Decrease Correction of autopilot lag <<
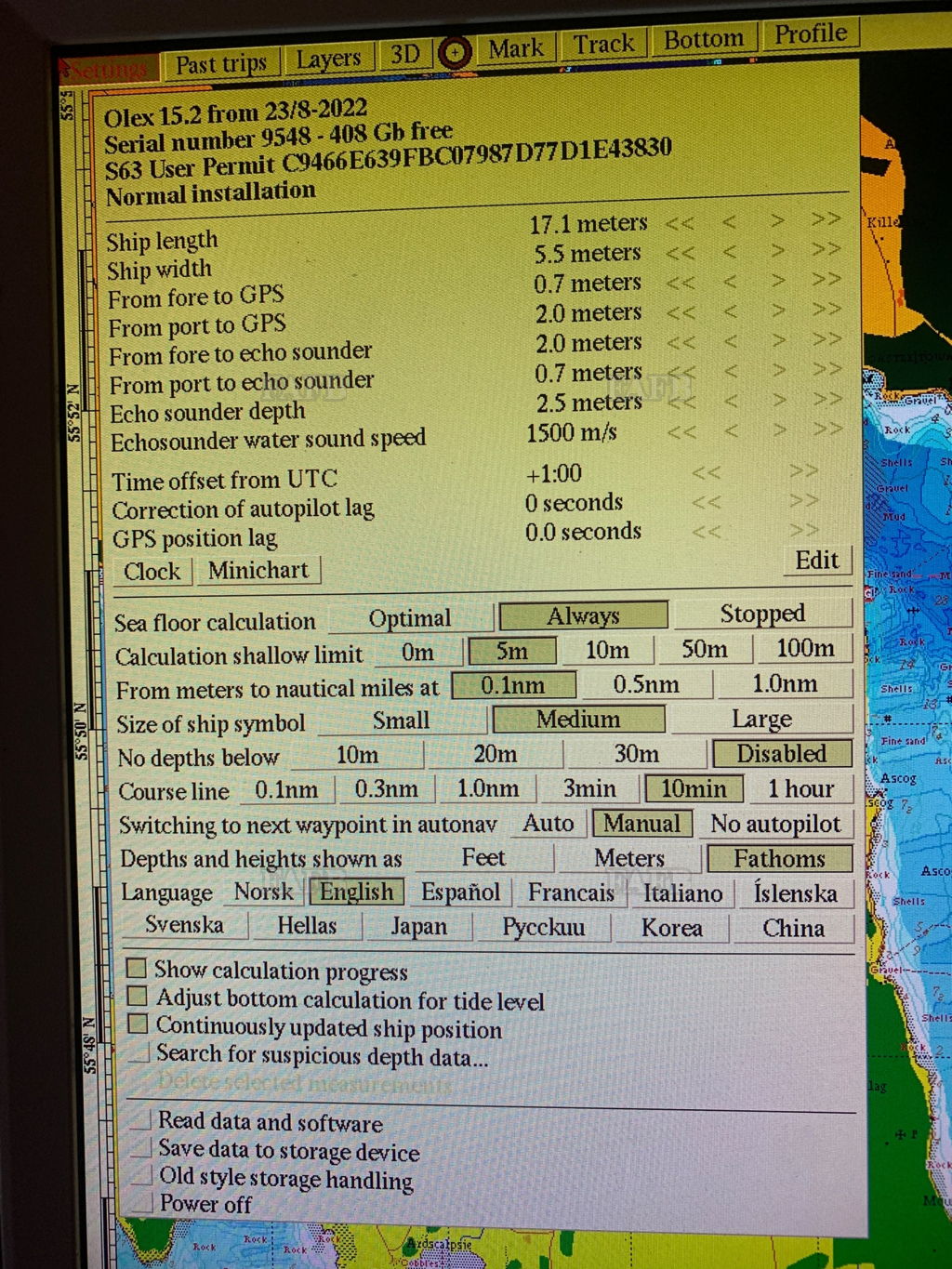This screenshot has height=1269, width=952. click(x=706, y=502)
